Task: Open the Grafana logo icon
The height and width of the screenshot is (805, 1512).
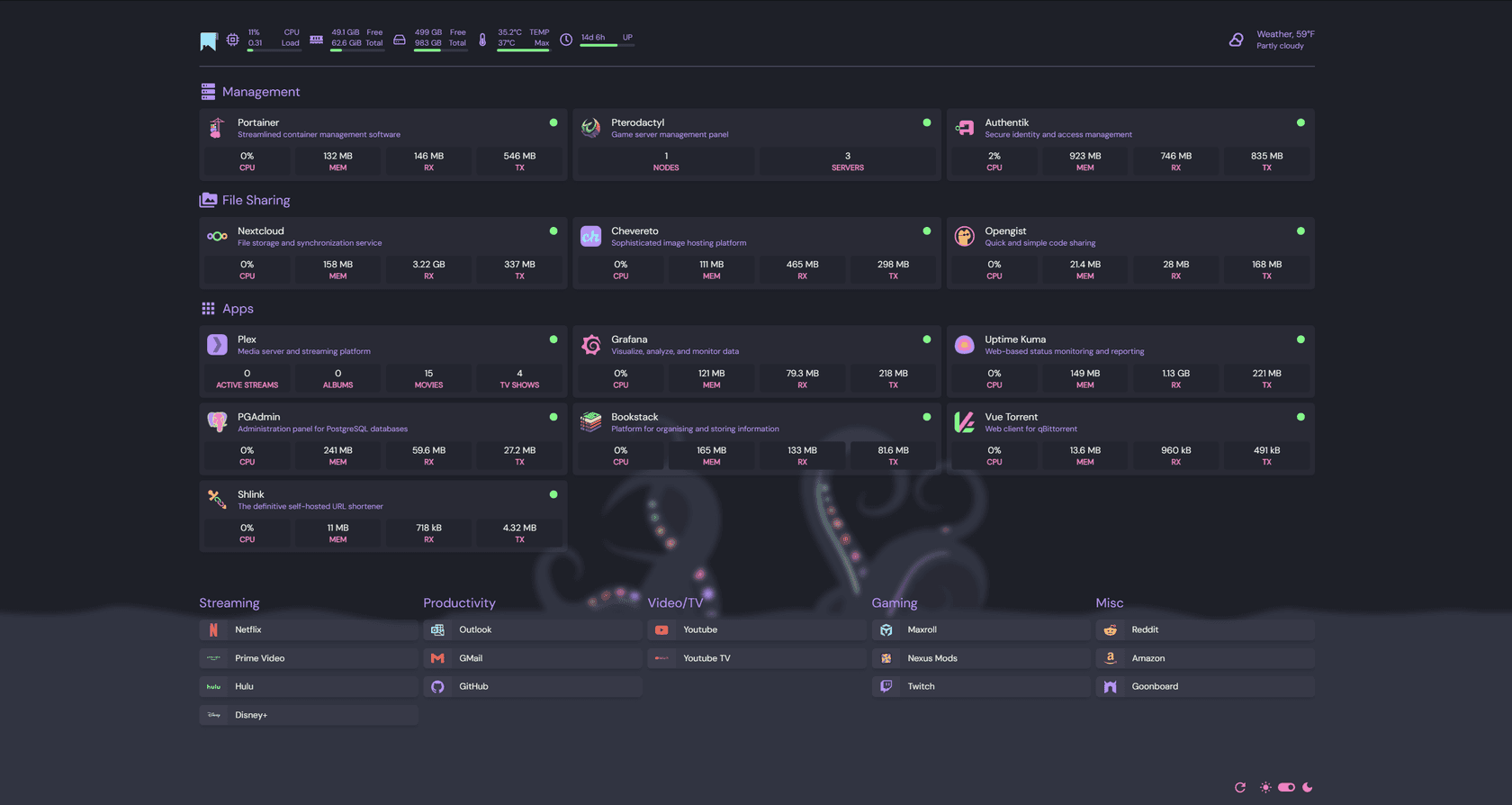Action: (x=590, y=345)
